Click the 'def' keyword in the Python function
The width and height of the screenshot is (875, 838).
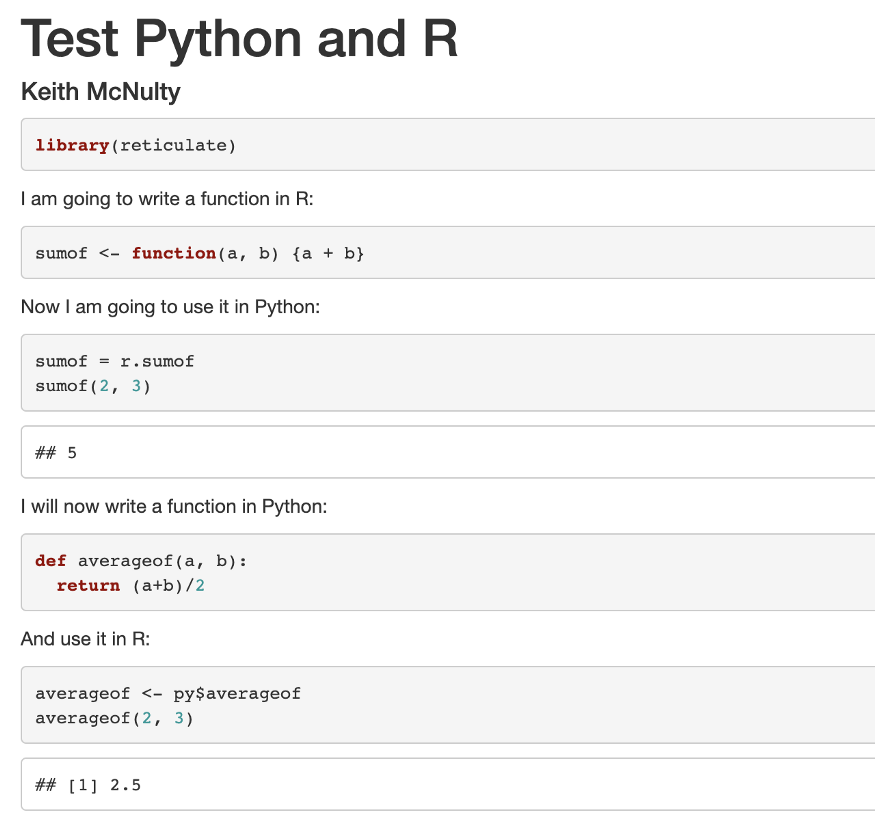click(x=49, y=560)
